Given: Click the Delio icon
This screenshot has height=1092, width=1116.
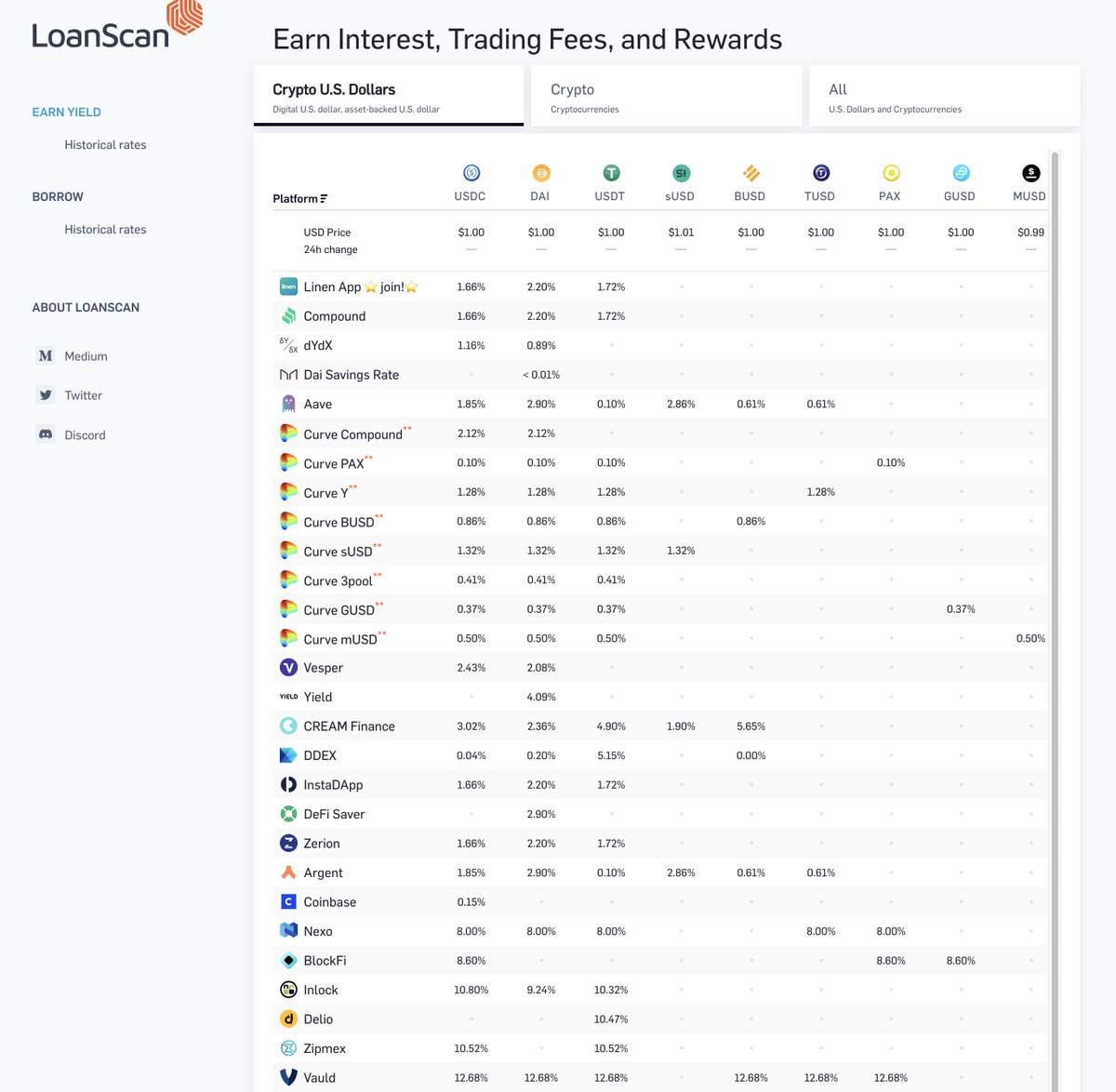Looking at the screenshot, I should tap(289, 1019).
